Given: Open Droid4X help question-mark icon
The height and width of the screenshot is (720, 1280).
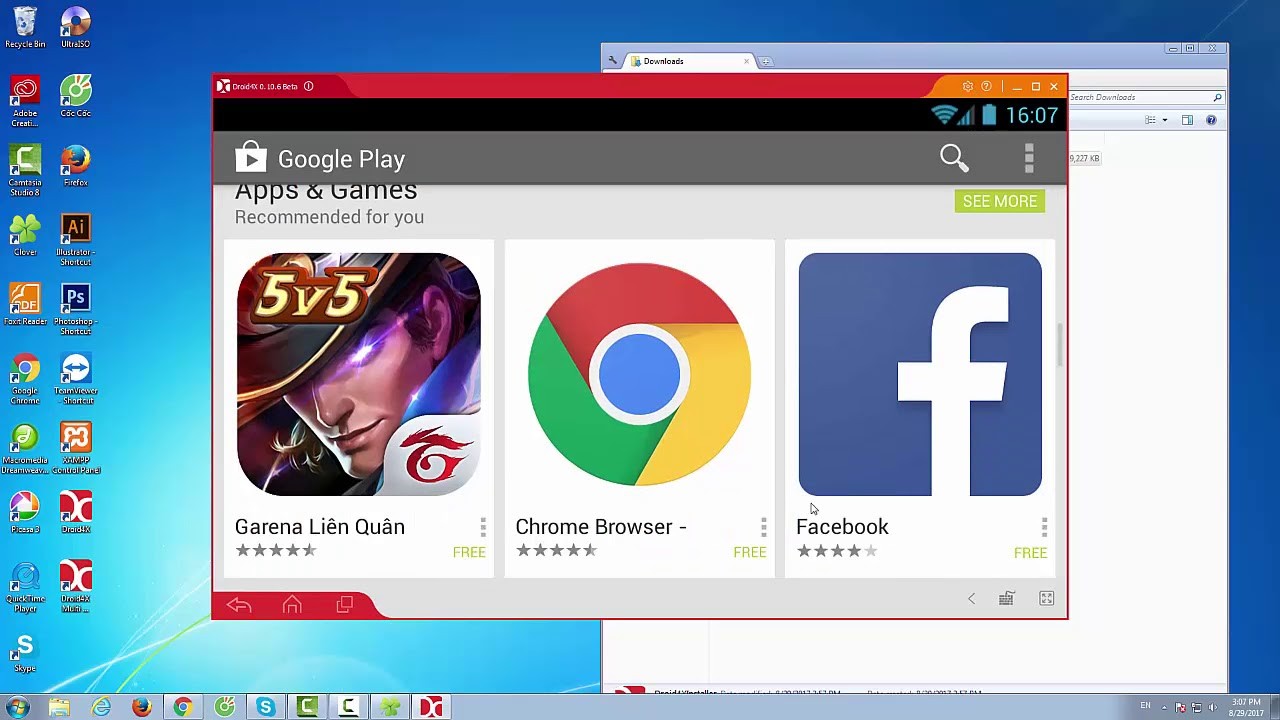Looking at the screenshot, I should [987, 86].
